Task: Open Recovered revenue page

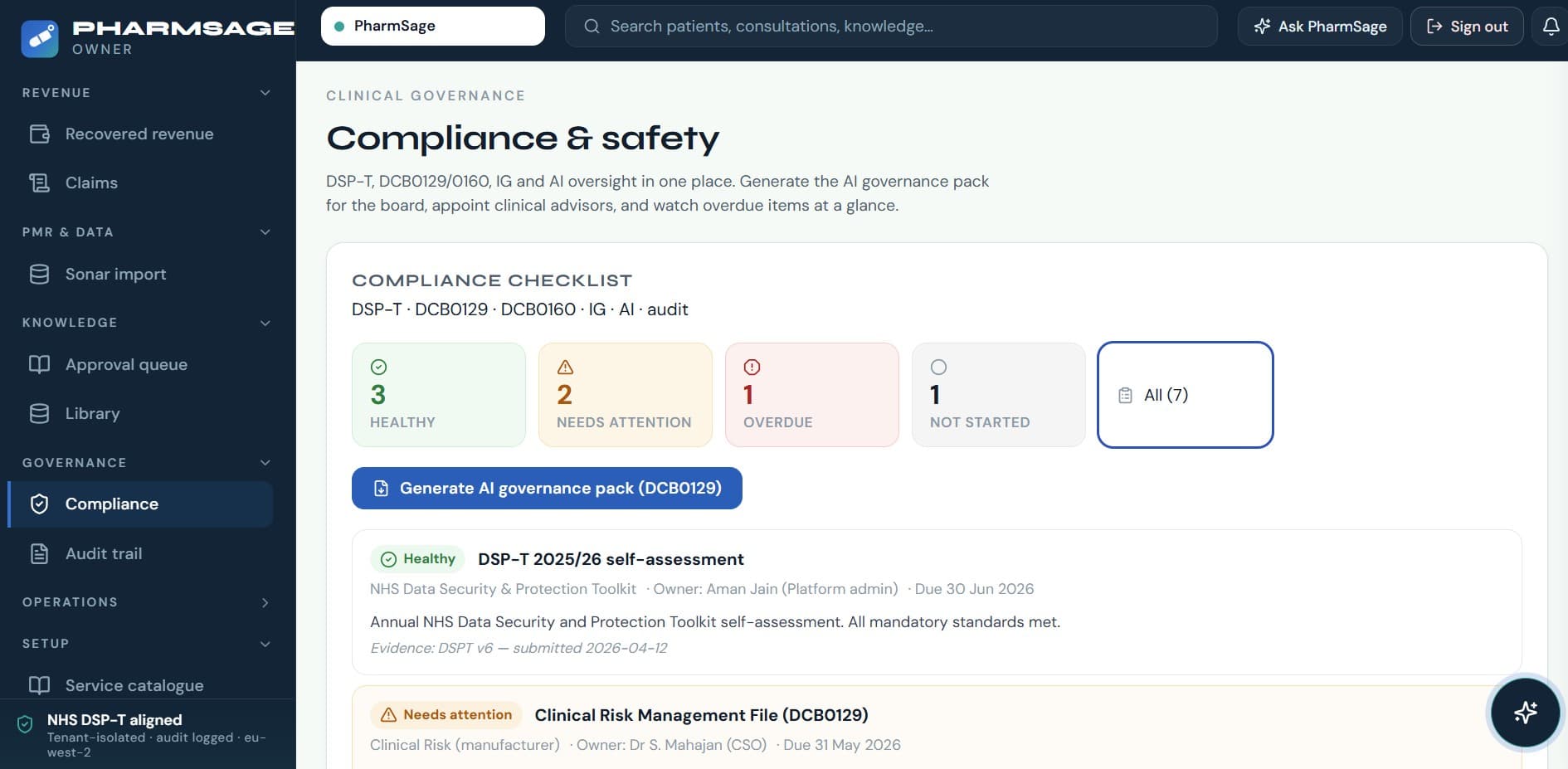Action: coord(140,134)
